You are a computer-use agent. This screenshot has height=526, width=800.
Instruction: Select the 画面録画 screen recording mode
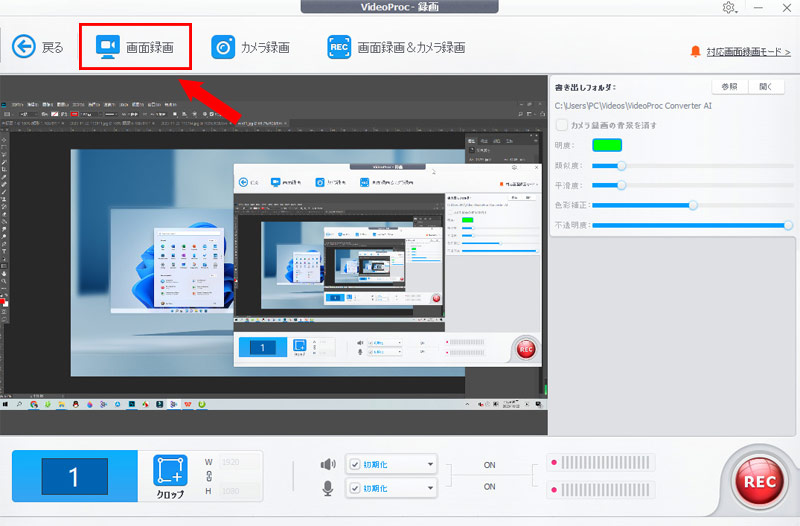[x=135, y=47]
